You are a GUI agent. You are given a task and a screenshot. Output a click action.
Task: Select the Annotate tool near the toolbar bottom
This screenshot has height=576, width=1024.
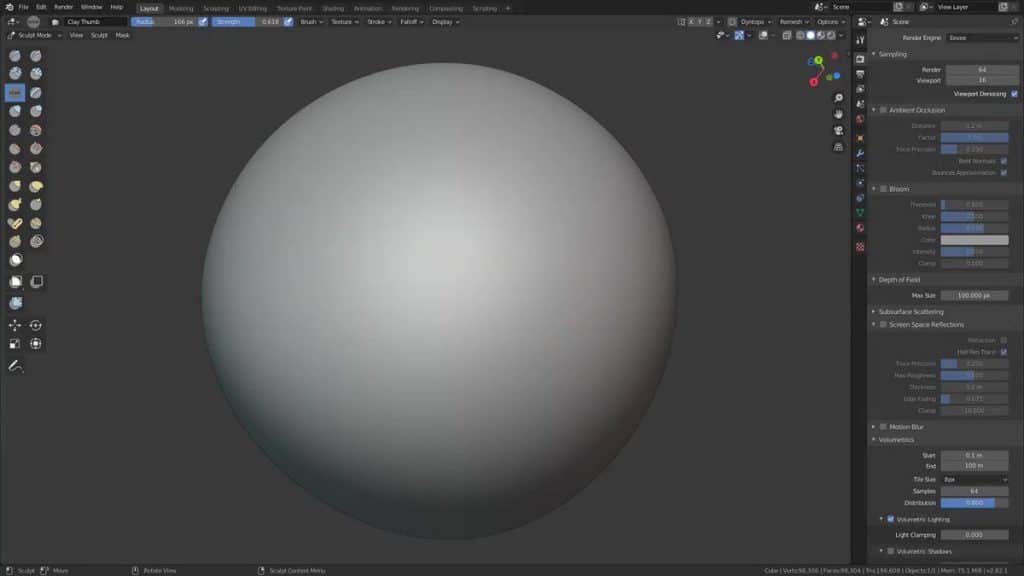(x=14, y=367)
